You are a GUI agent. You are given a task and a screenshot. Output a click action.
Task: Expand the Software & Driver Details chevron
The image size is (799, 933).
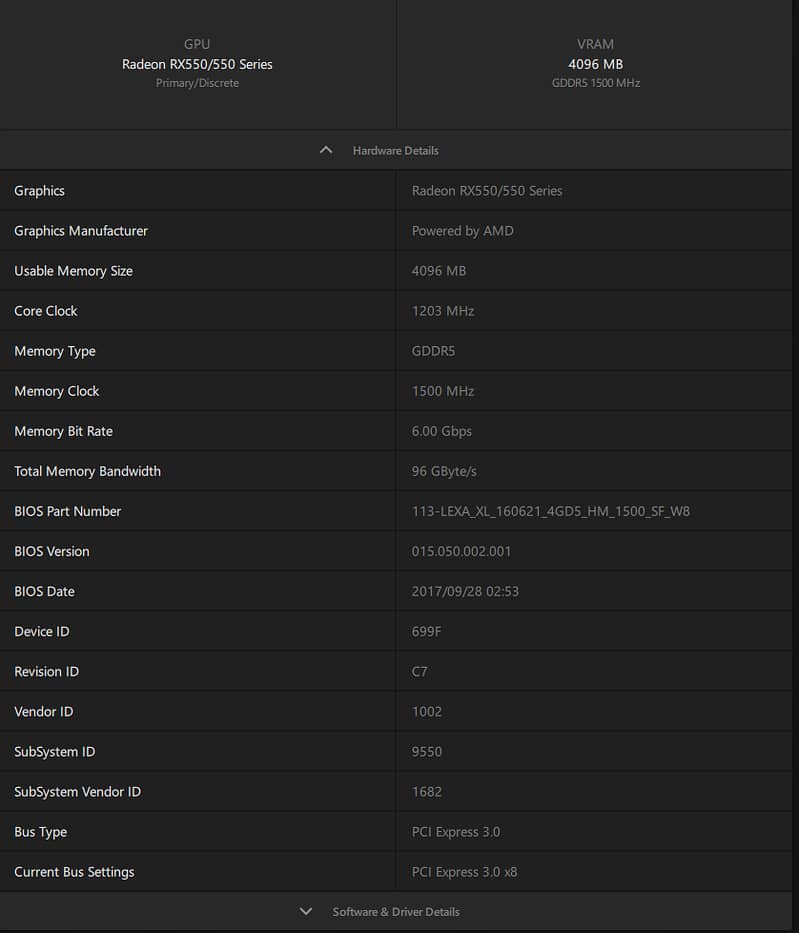point(306,911)
